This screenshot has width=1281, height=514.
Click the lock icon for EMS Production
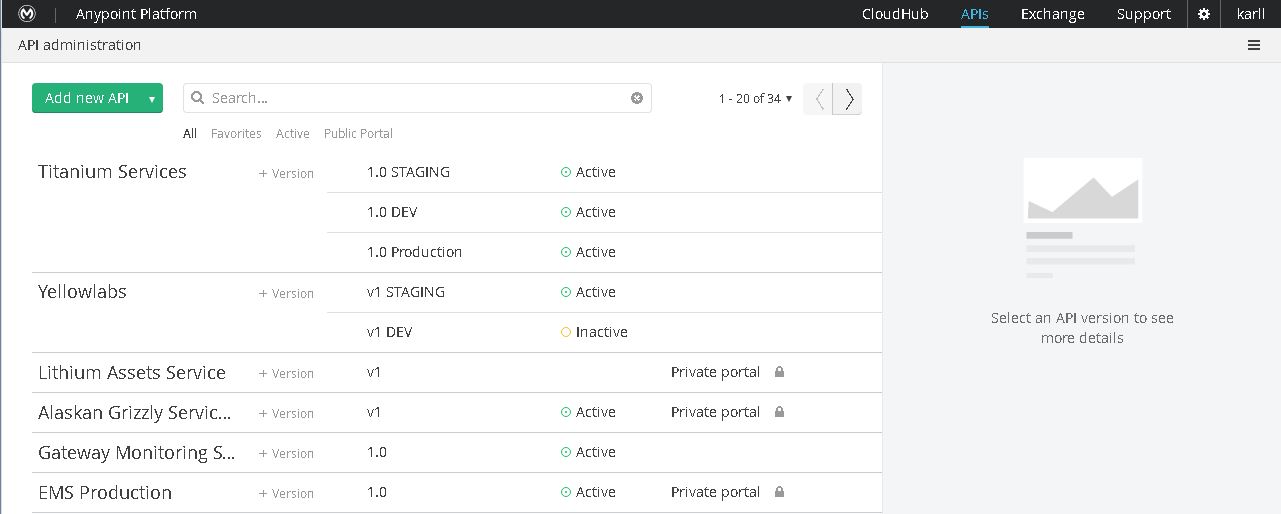pyautogui.click(x=779, y=492)
